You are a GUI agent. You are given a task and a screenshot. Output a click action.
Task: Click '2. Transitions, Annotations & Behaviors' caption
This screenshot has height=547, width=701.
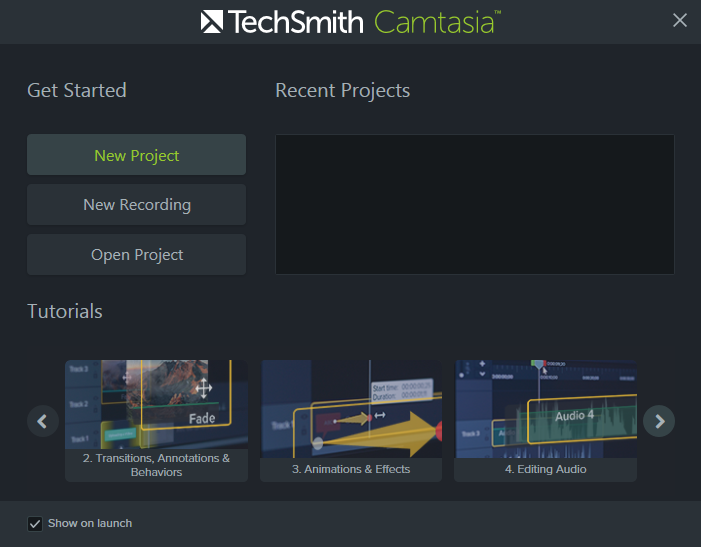[156, 465]
